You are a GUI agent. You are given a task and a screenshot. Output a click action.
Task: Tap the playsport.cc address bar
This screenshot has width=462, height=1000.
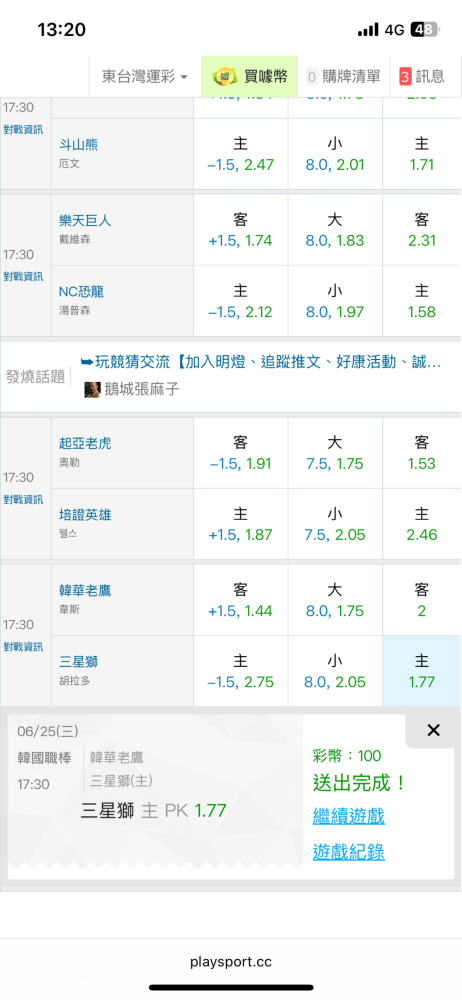coord(231,962)
